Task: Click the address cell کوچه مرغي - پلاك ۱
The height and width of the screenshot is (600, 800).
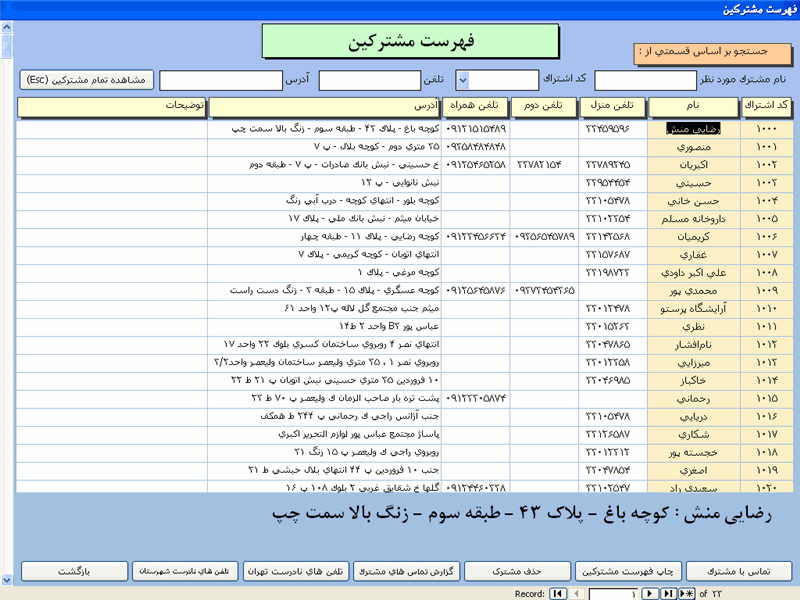Action: [x=324, y=273]
